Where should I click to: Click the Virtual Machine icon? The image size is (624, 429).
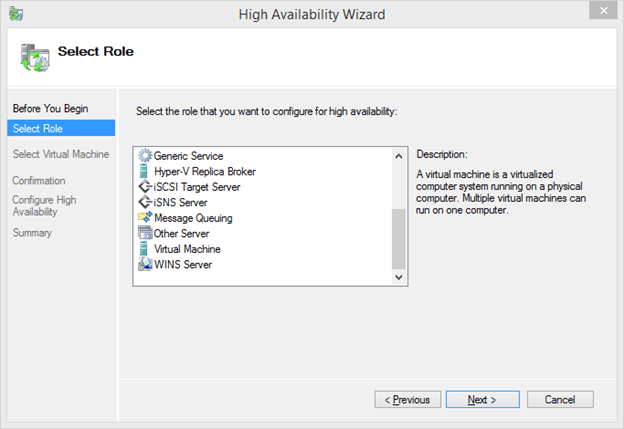click(x=145, y=249)
